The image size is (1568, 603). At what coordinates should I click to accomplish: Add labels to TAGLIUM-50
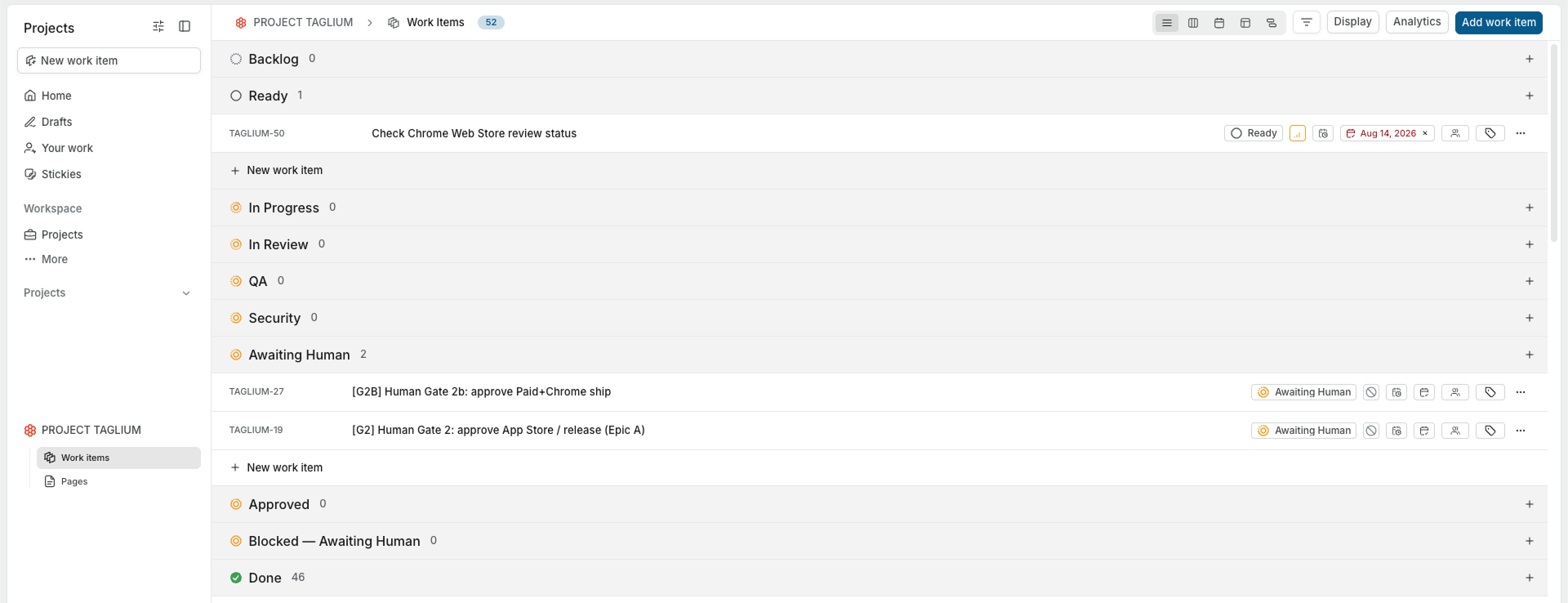click(x=1490, y=133)
